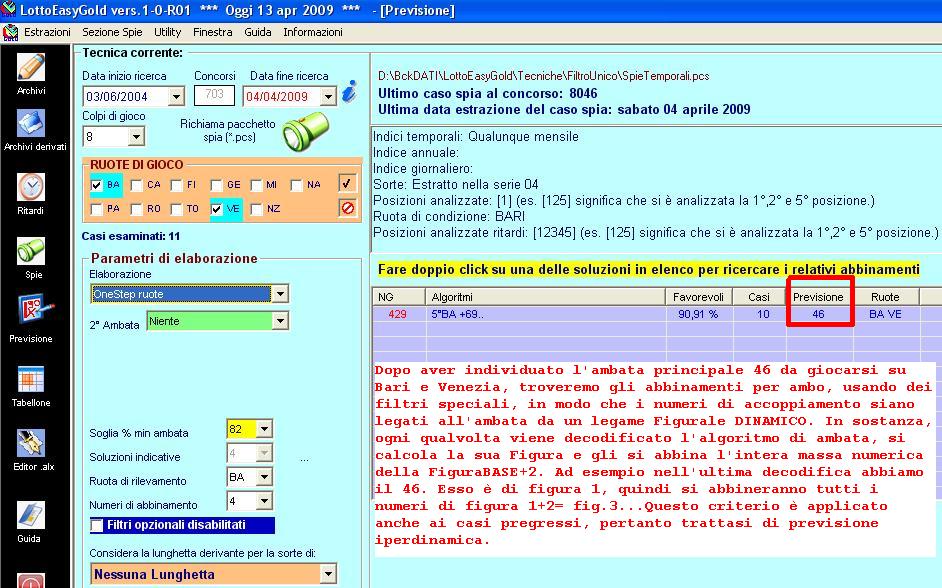Enable the FI wheel checkbox
Viewport: 942px width, 588px height.
coord(176,185)
